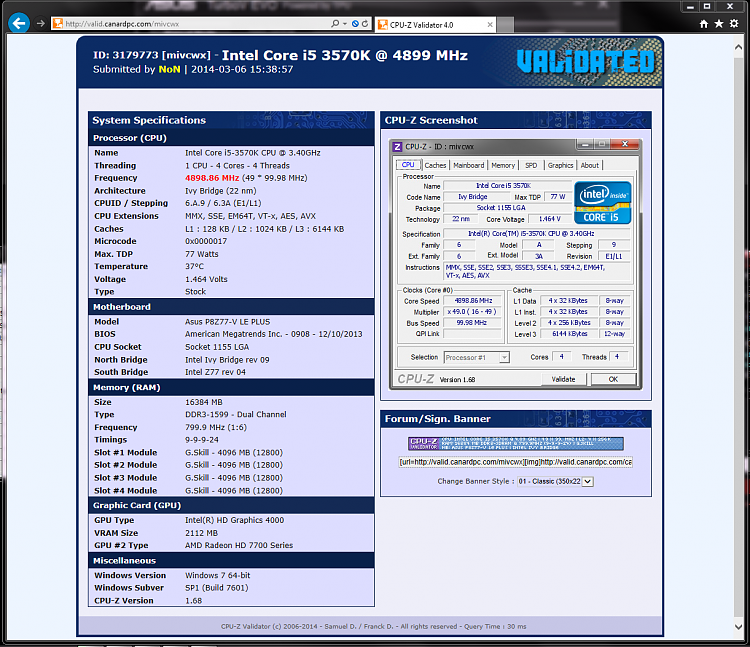
Task: Open Favorites star icon
Action: [x=719, y=24]
